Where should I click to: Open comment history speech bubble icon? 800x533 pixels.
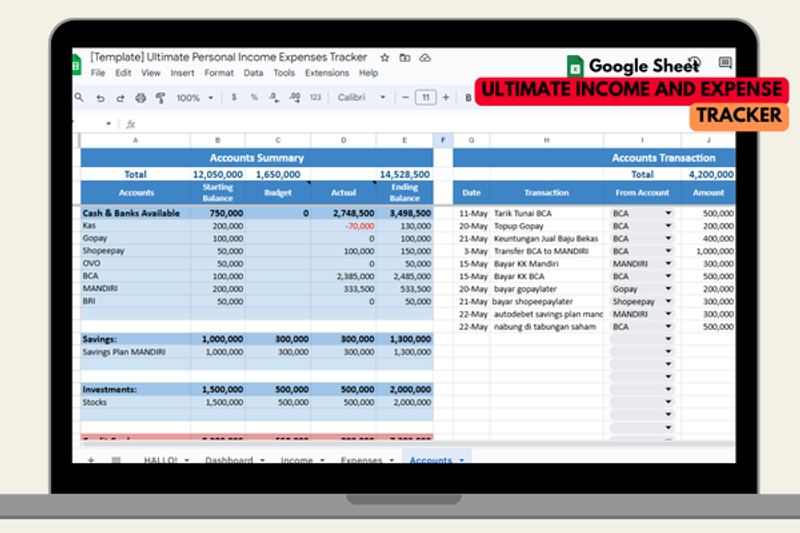click(x=725, y=63)
